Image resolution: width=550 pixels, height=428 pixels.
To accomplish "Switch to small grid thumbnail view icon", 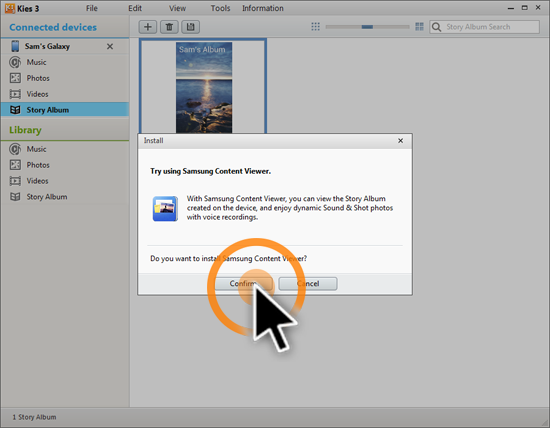I will 315,27.
